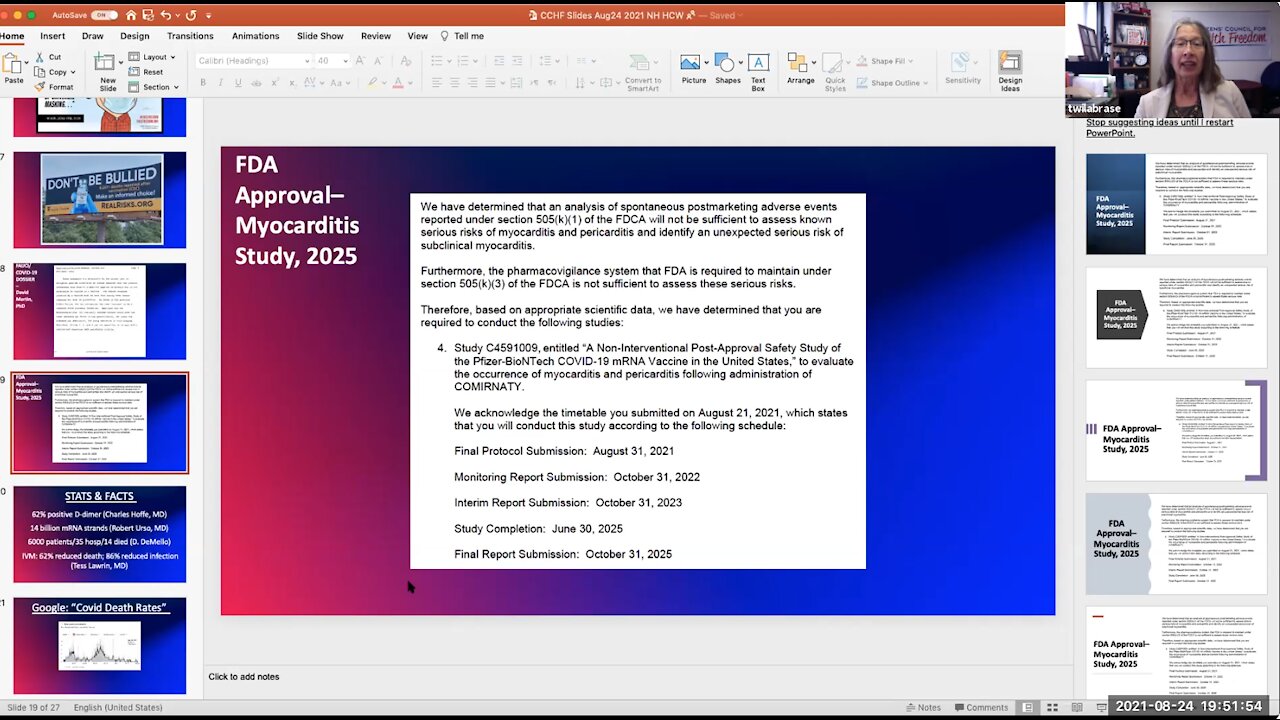Click the Redo arrow icon
The width and height of the screenshot is (1280, 720).
click(x=191, y=15)
